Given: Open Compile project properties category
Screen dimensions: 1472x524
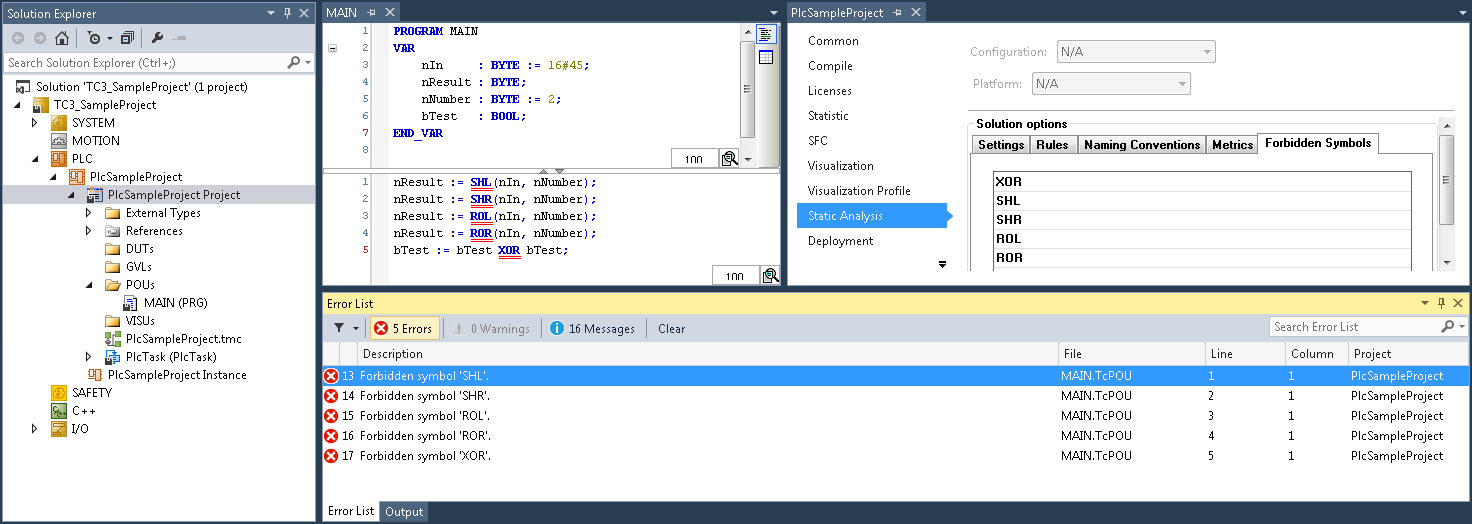Looking at the screenshot, I should click(830, 66).
